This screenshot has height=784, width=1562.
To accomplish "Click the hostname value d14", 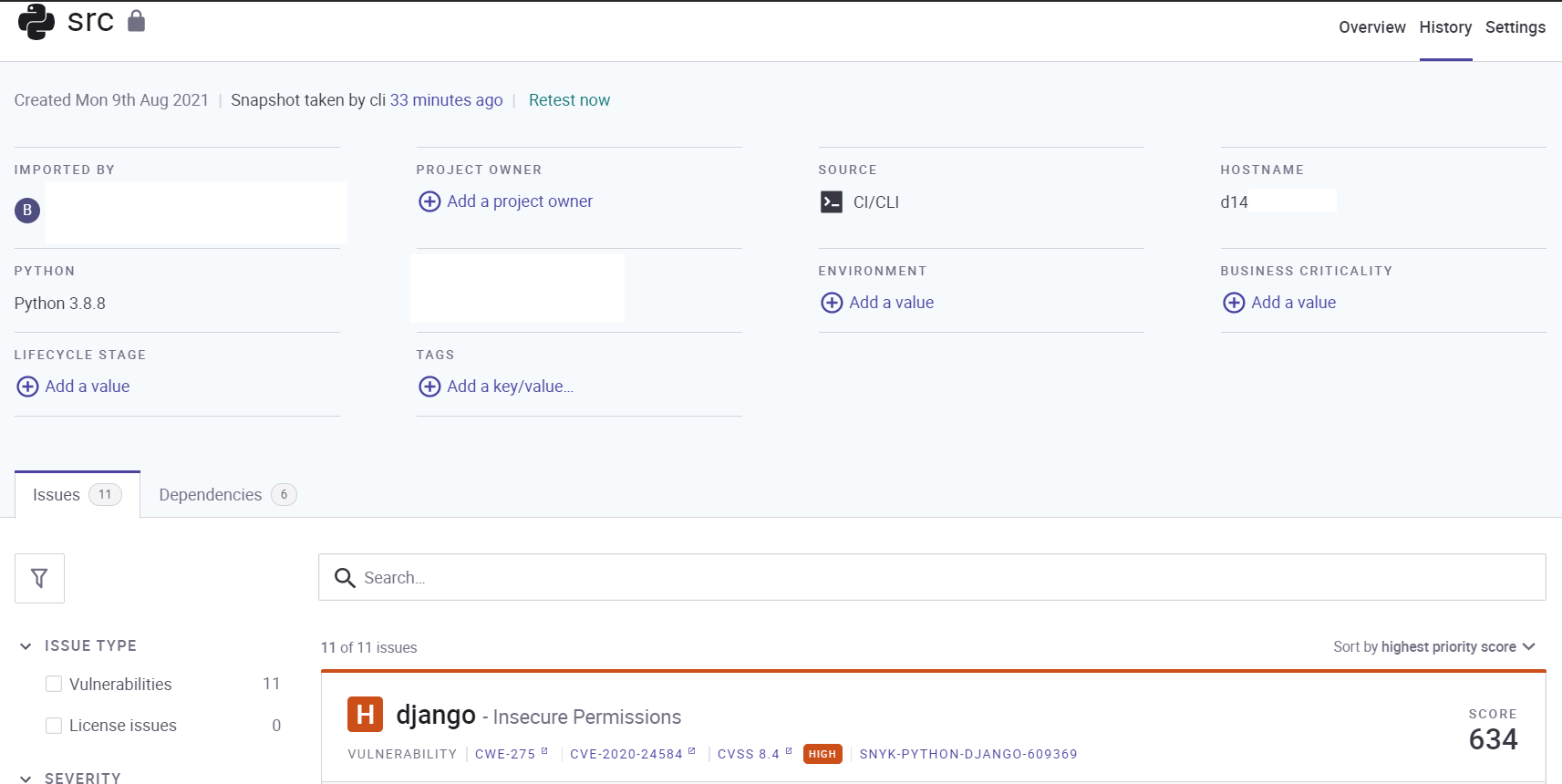I will 1235,202.
